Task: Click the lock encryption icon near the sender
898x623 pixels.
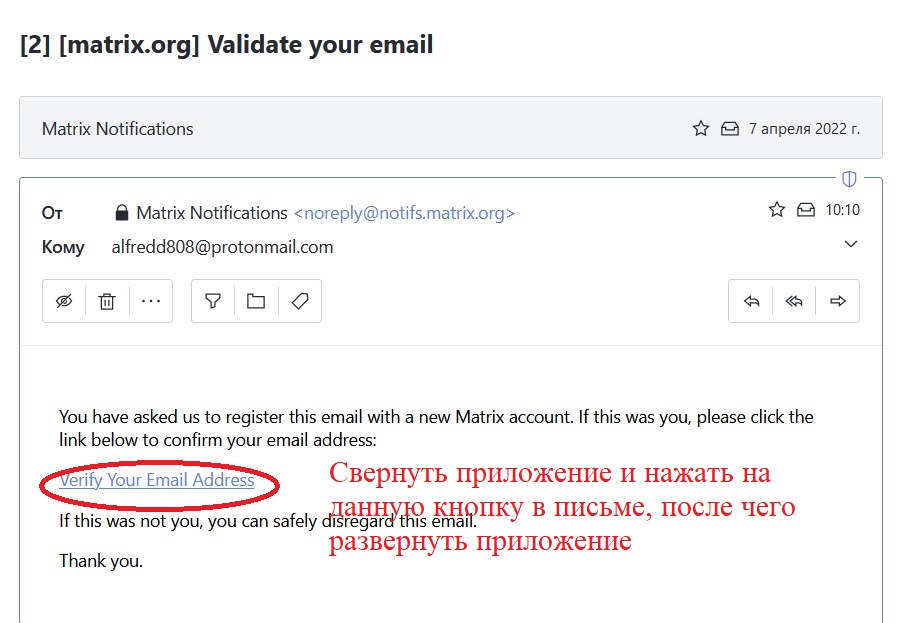Action: point(122,213)
